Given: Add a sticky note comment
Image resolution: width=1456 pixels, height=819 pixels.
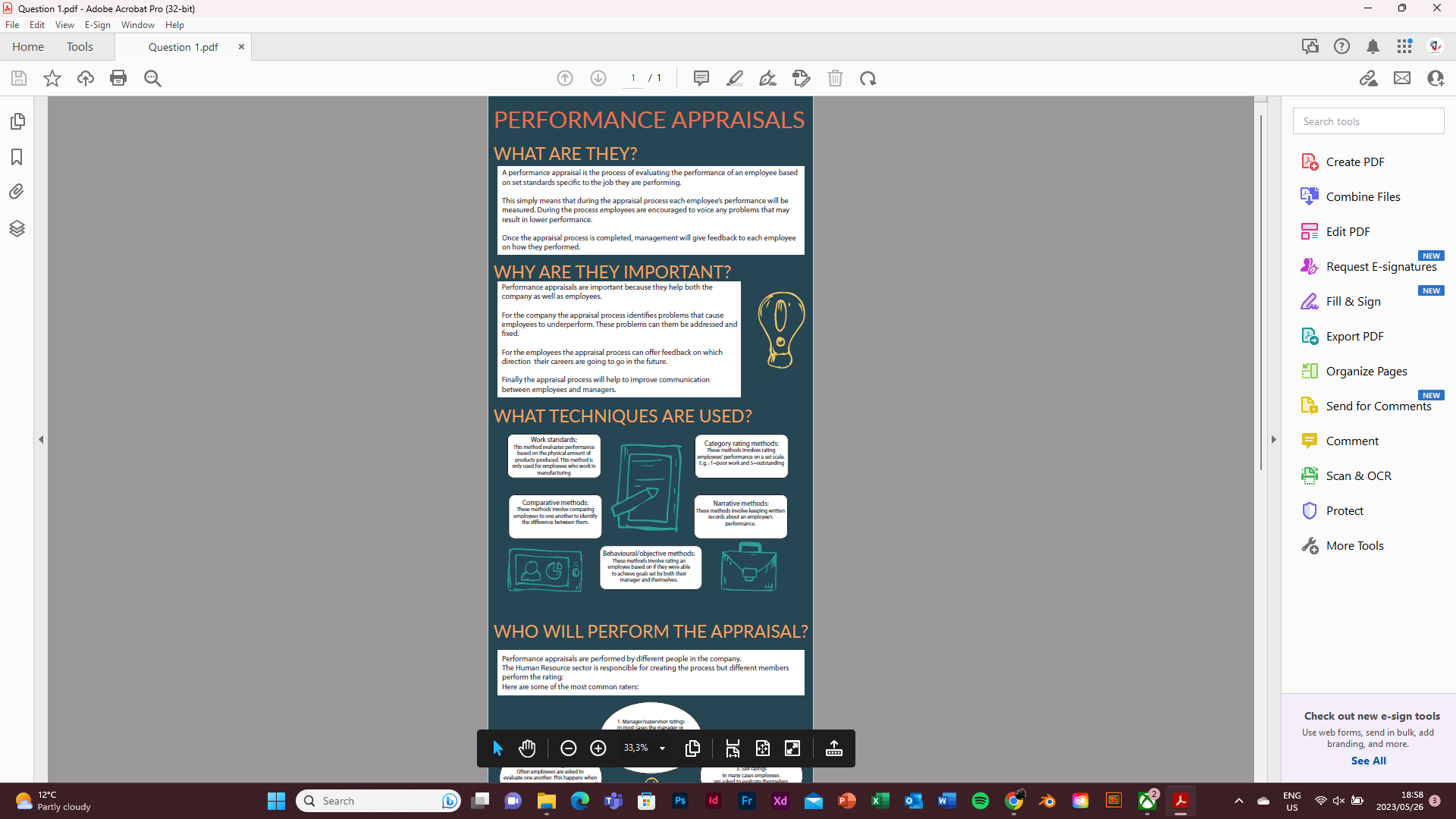Looking at the screenshot, I should click(x=701, y=78).
